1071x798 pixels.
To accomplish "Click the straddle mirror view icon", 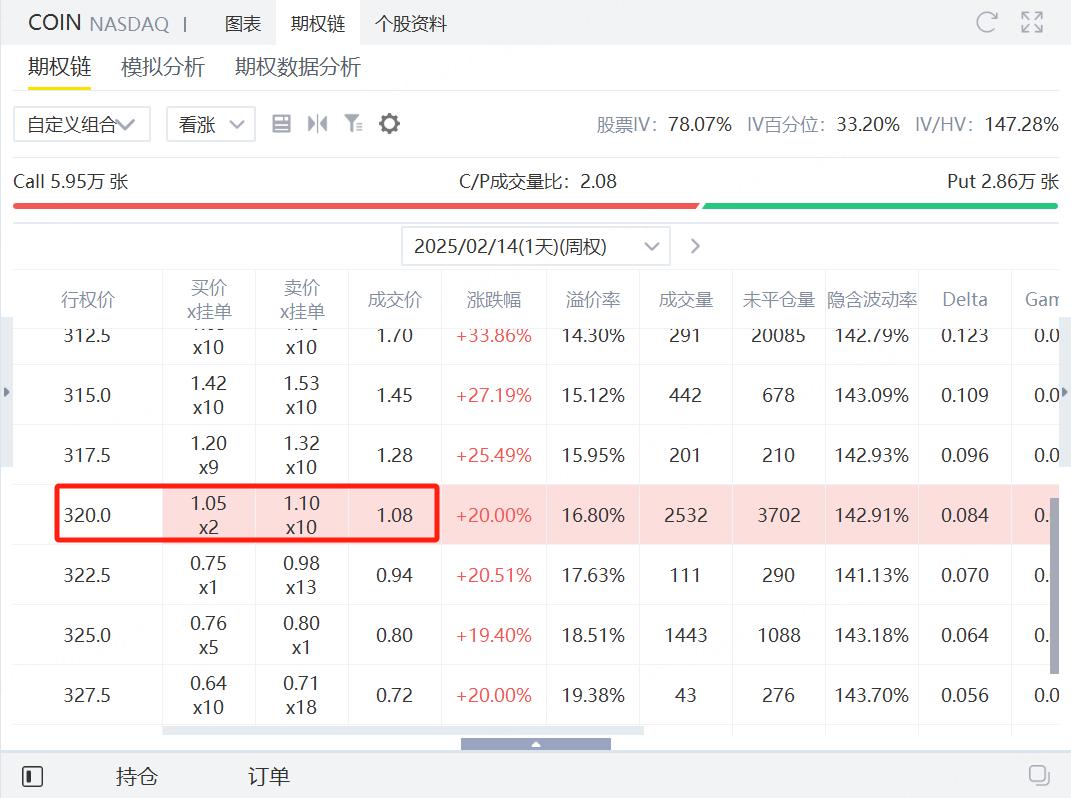I will pos(318,124).
